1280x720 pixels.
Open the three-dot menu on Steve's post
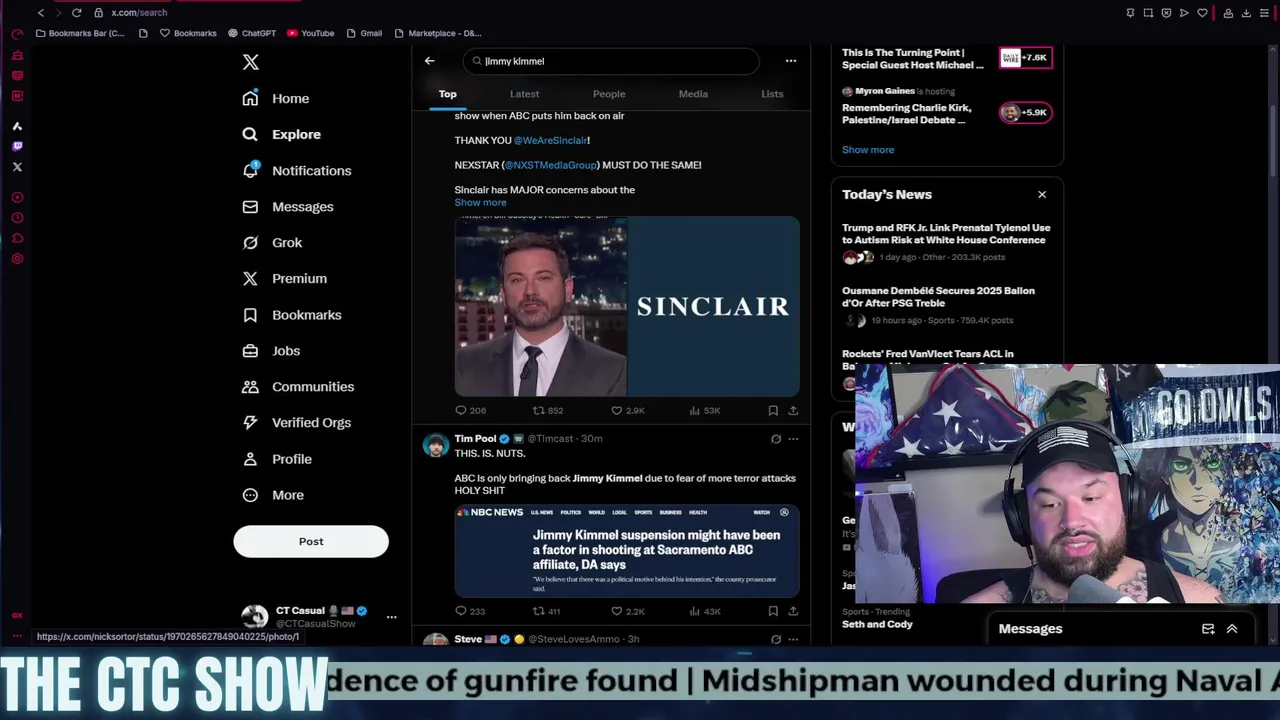tap(793, 639)
